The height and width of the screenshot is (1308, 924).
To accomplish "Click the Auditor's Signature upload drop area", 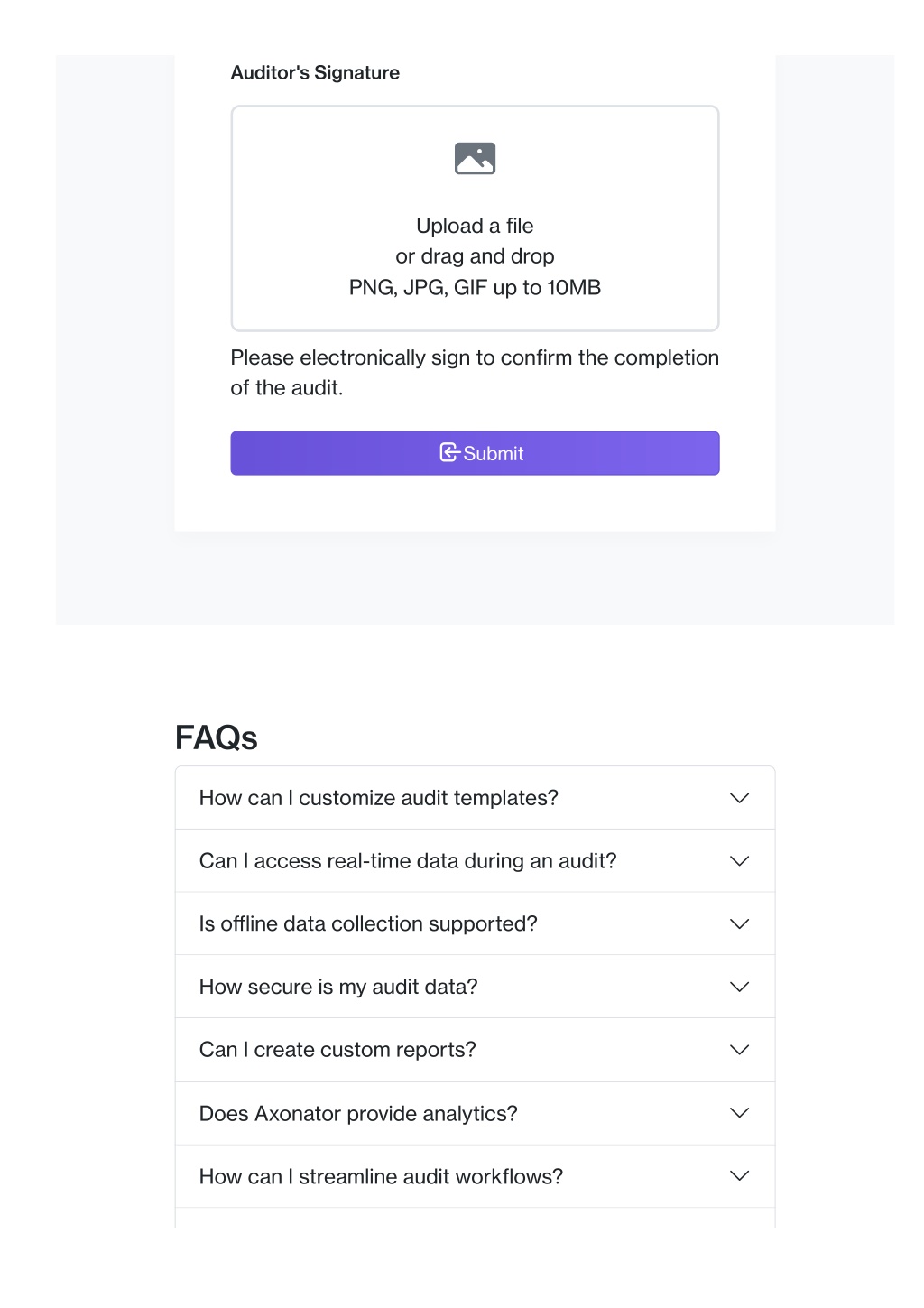I will [x=475, y=218].
